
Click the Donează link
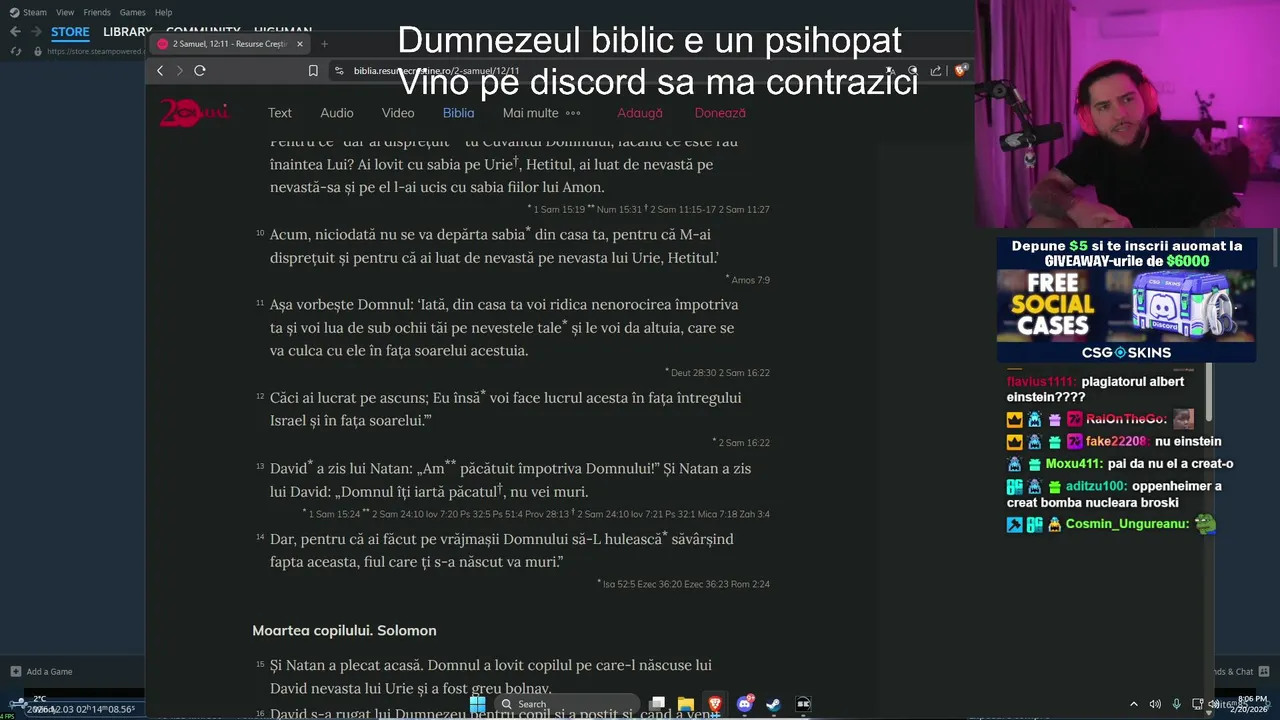pyautogui.click(x=720, y=113)
